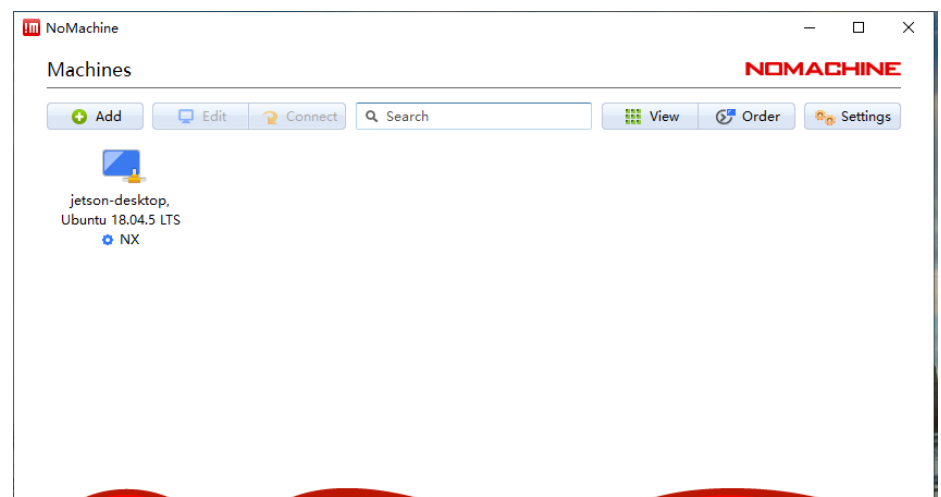Click the NX protocol gear icon

[x=107, y=240]
